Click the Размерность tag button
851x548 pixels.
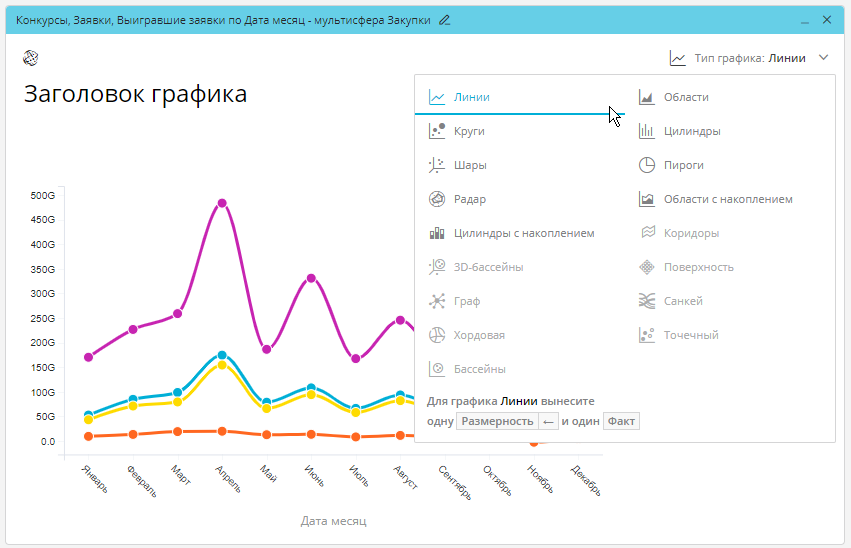tap(497, 421)
